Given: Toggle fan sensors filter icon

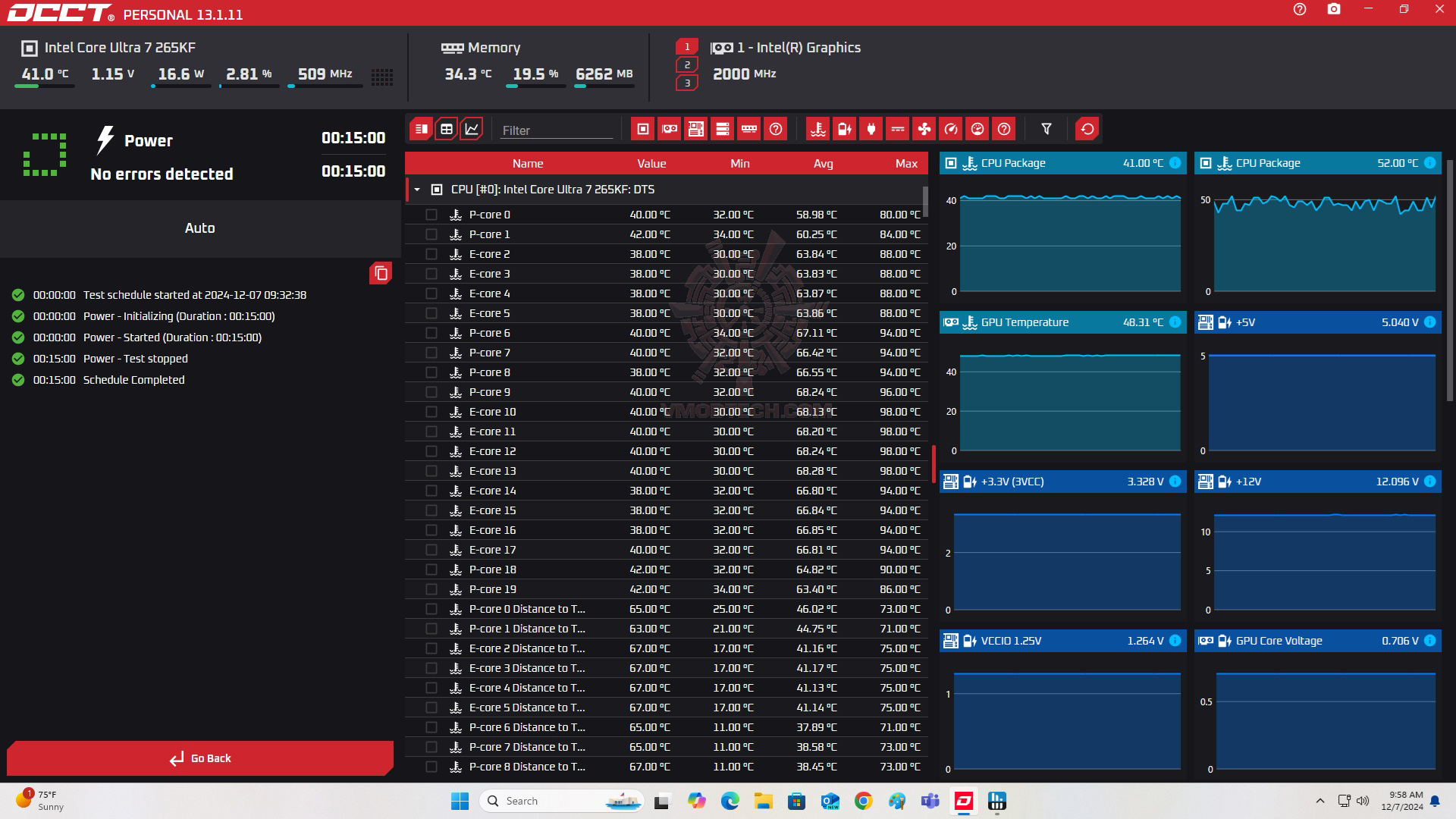Looking at the screenshot, I should click(924, 129).
